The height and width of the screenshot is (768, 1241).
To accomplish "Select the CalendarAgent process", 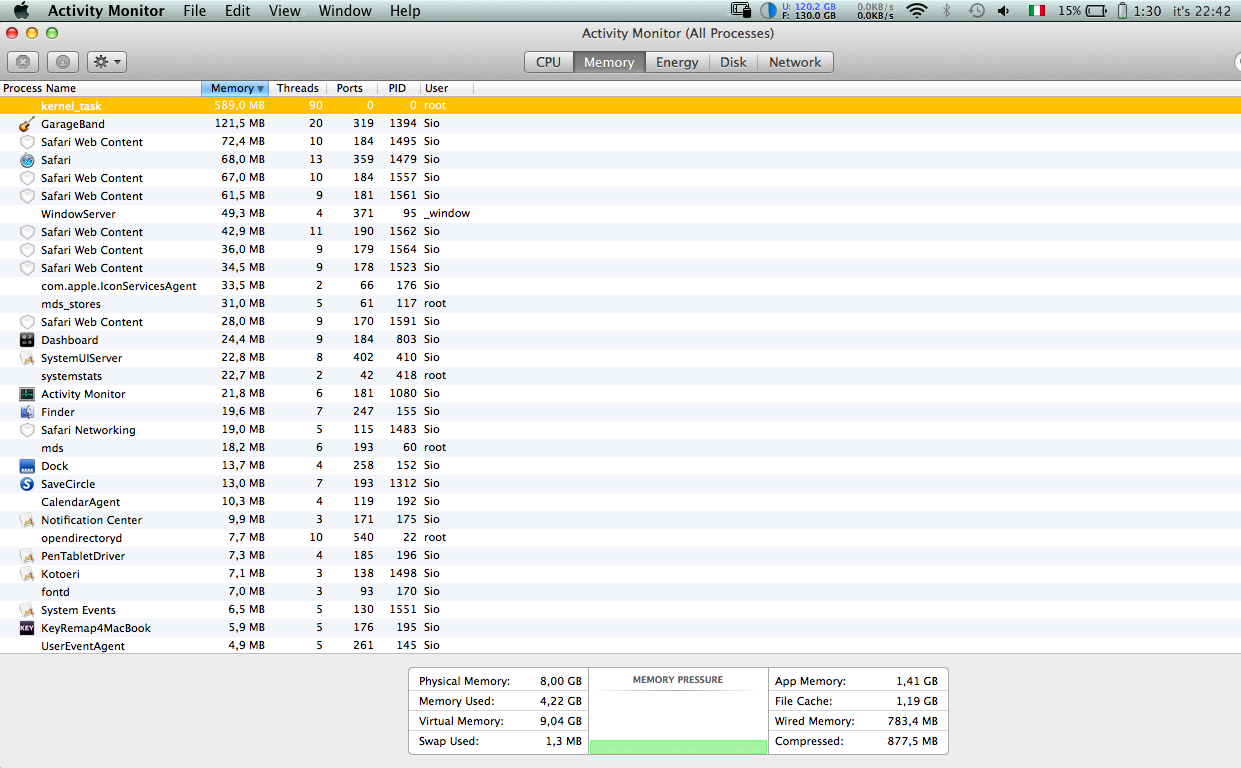I will pos(620,502).
